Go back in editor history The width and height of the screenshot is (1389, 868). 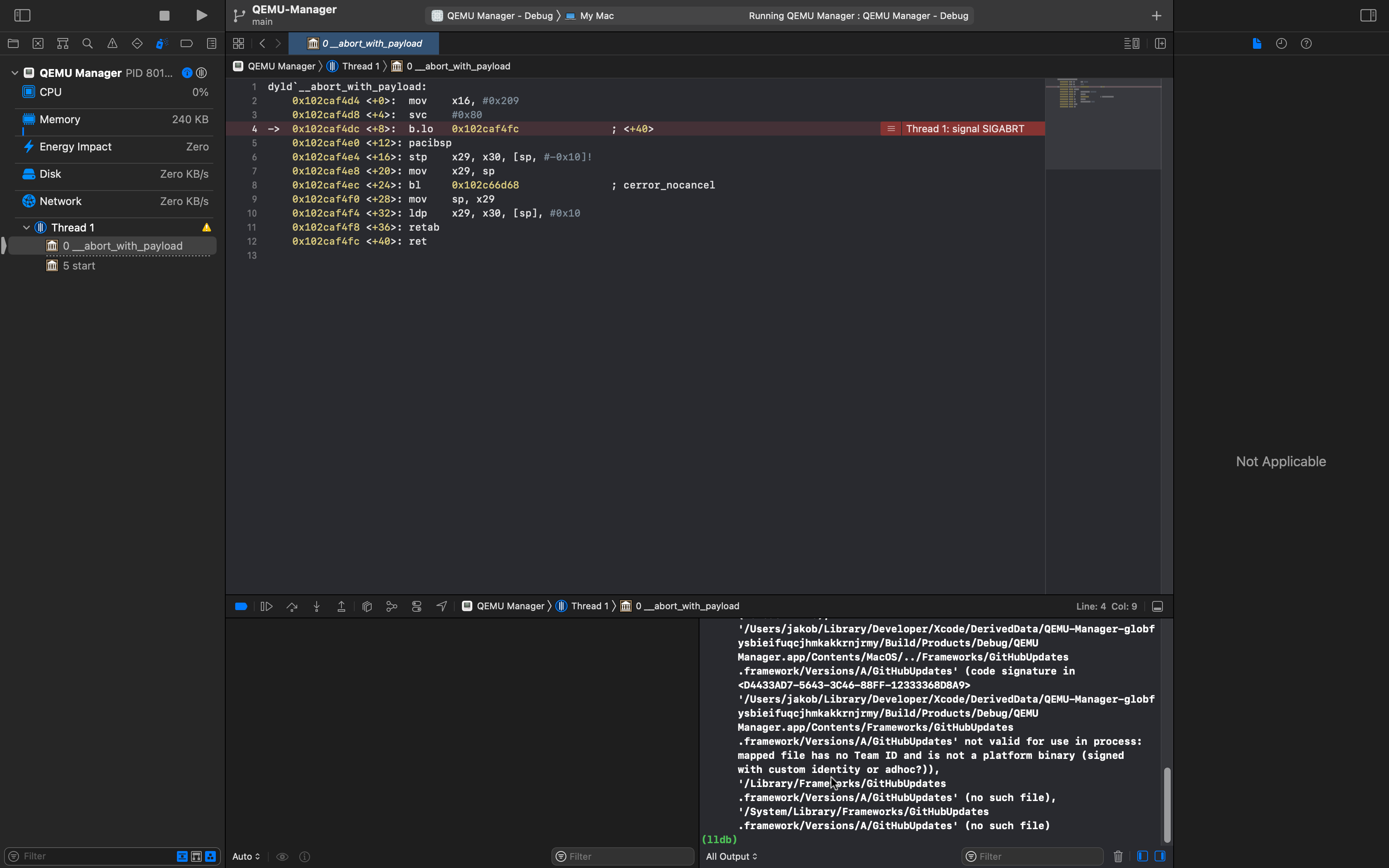[x=263, y=44]
